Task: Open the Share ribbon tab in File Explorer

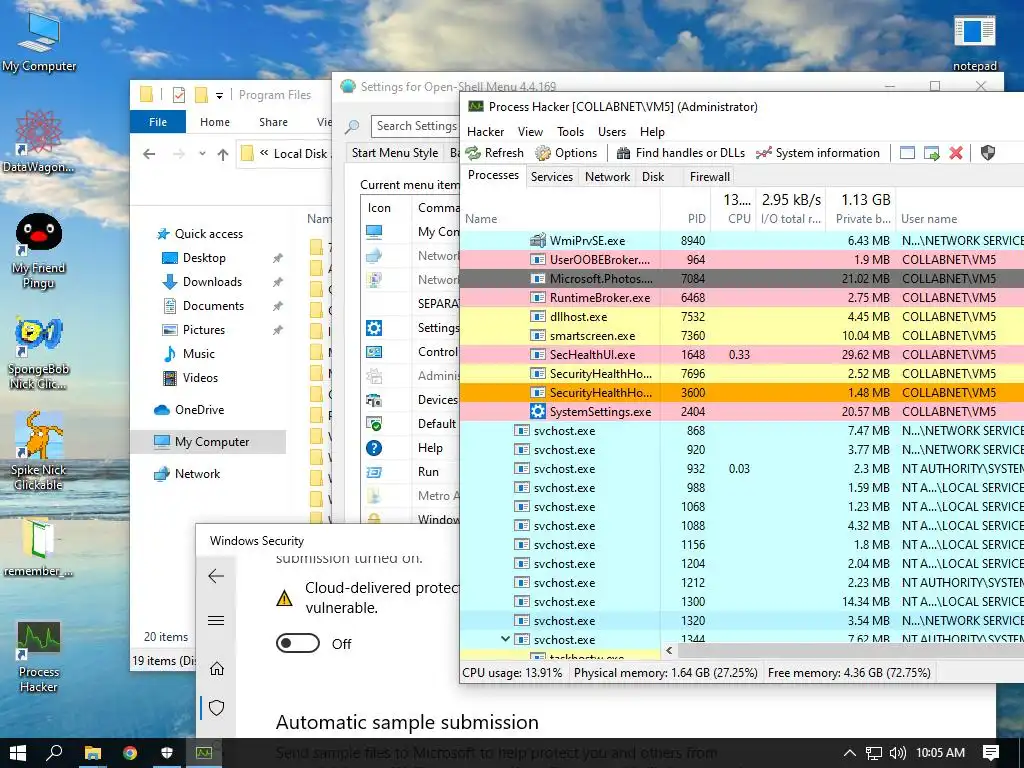Action: pos(273,122)
